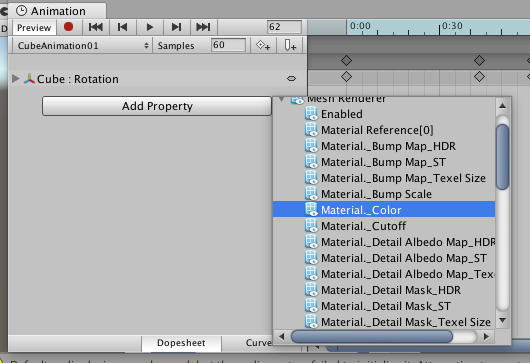Select the highlighted Material._Color property
This screenshot has height=363, width=530.
[x=384, y=210]
